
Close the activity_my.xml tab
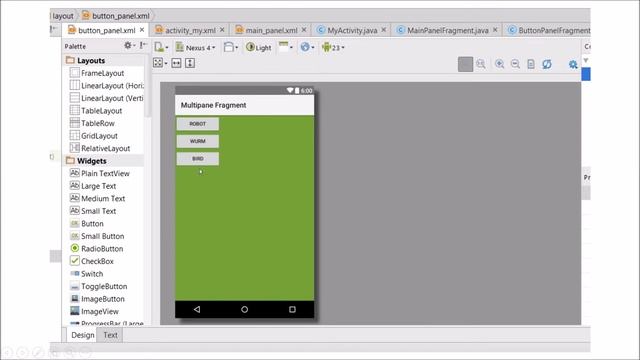click(222, 30)
